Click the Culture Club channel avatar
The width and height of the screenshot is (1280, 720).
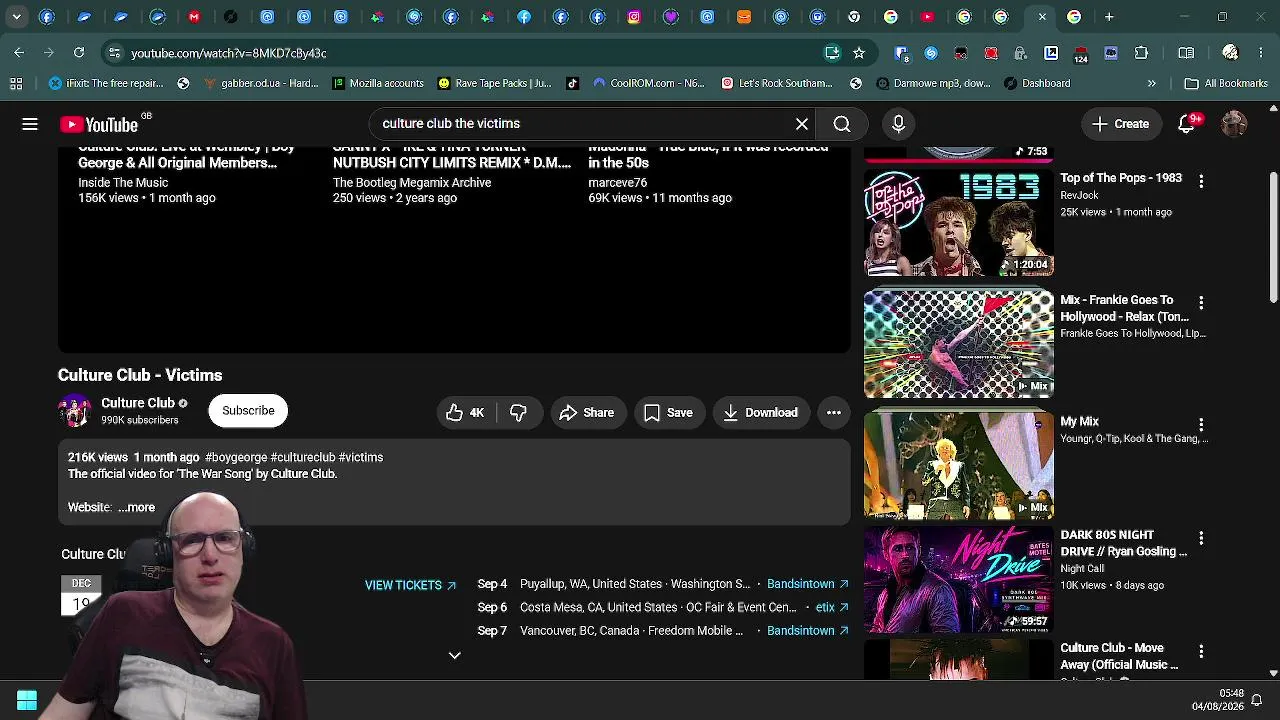tap(74, 411)
